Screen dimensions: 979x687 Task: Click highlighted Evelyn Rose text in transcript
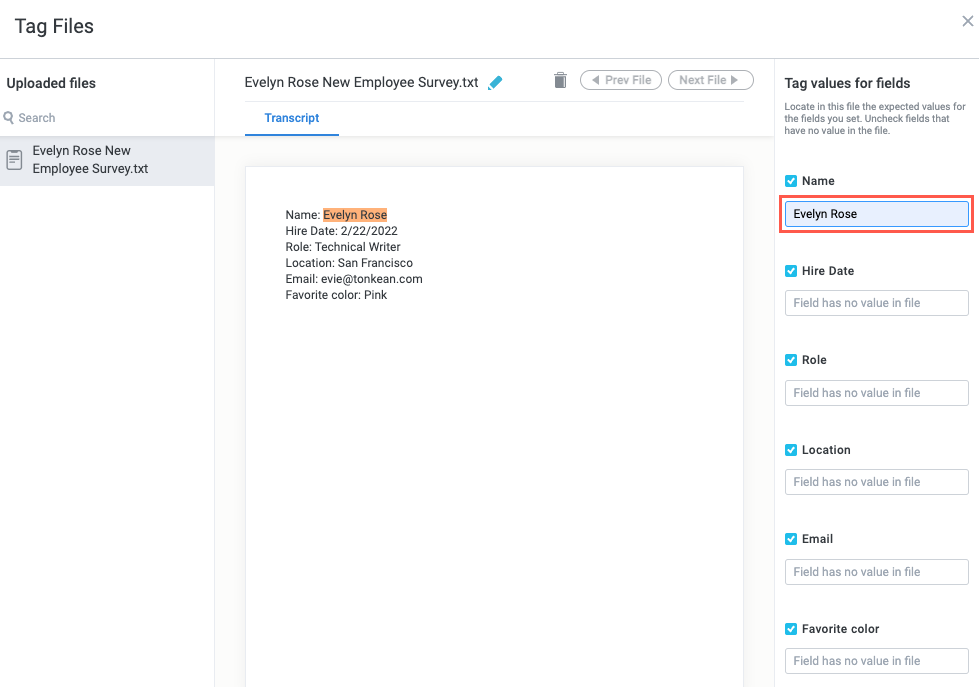click(x=355, y=215)
